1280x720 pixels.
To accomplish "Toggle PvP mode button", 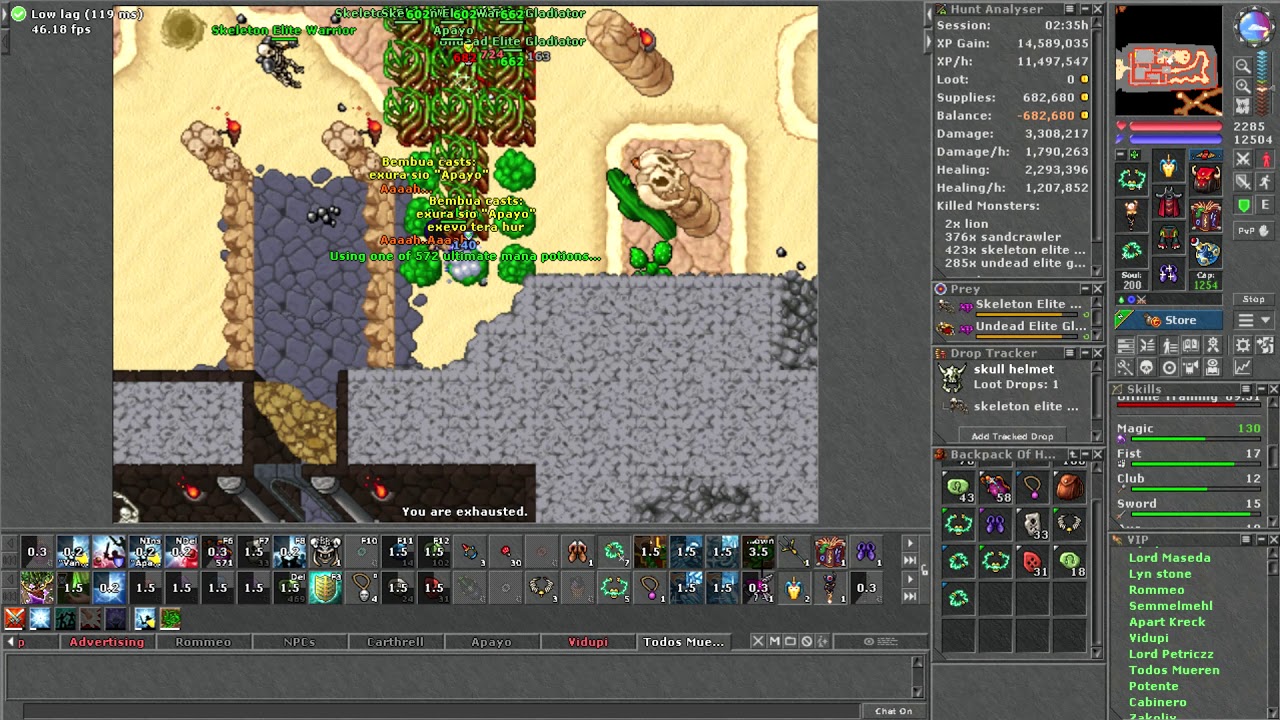I will tap(1254, 231).
